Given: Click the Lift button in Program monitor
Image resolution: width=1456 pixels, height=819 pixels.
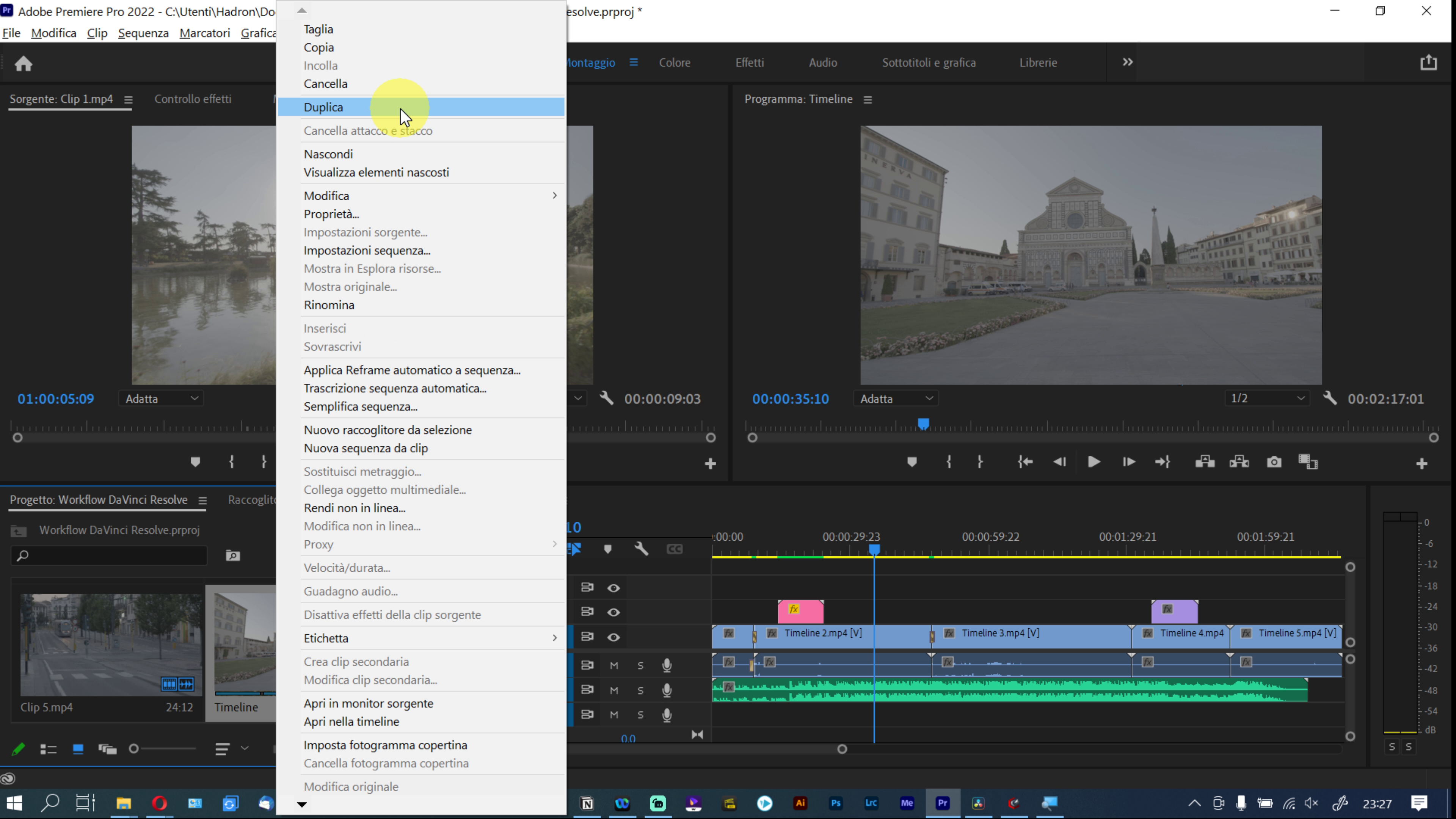Looking at the screenshot, I should click(1205, 462).
